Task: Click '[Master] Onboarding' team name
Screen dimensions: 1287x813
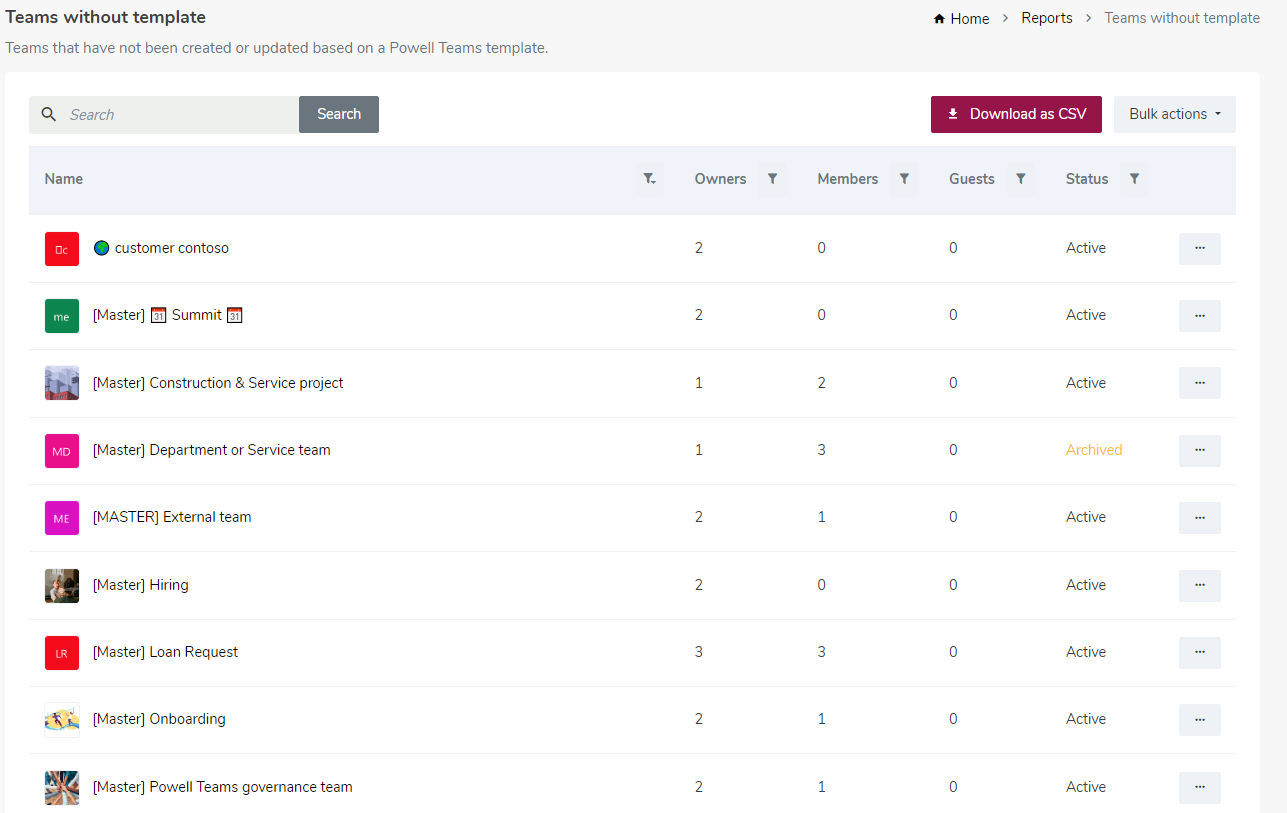Action: point(159,719)
